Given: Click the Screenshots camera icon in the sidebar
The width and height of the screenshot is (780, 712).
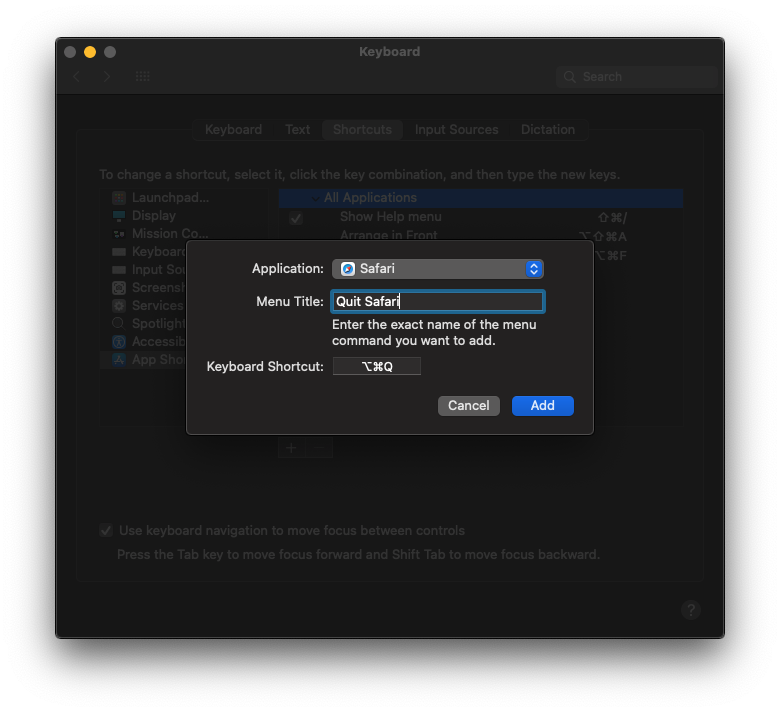Looking at the screenshot, I should coord(119,288).
